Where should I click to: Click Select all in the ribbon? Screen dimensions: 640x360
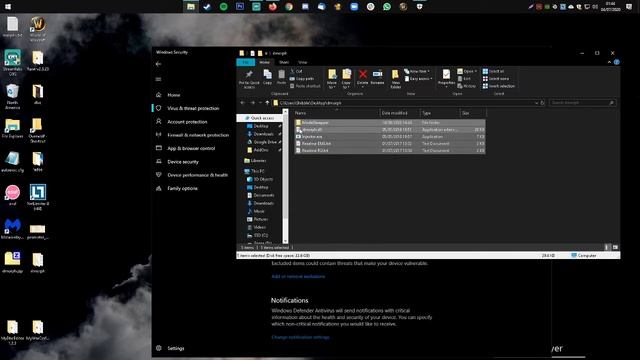click(493, 71)
